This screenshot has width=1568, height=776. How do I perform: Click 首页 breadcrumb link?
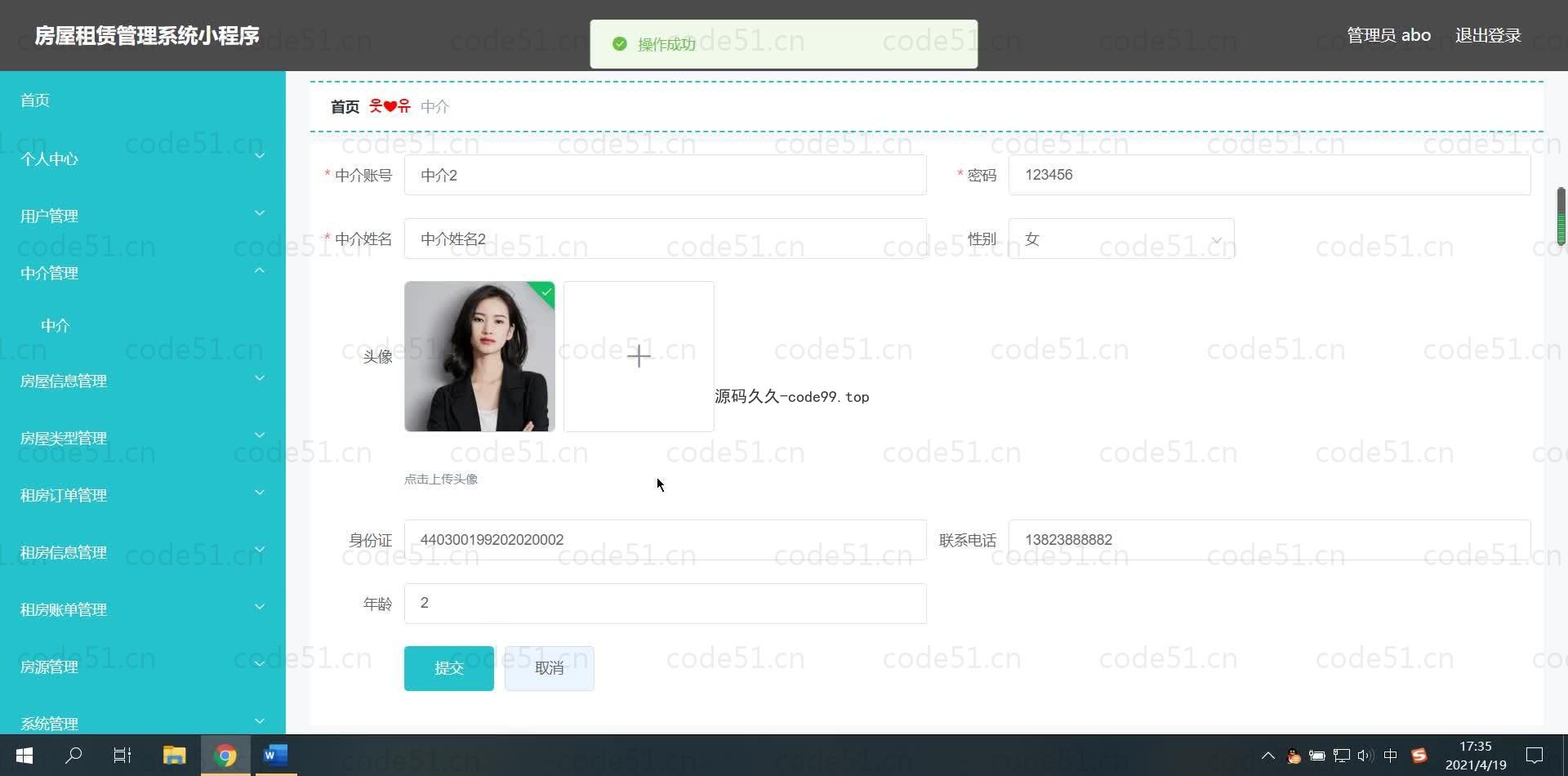(345, 106)
